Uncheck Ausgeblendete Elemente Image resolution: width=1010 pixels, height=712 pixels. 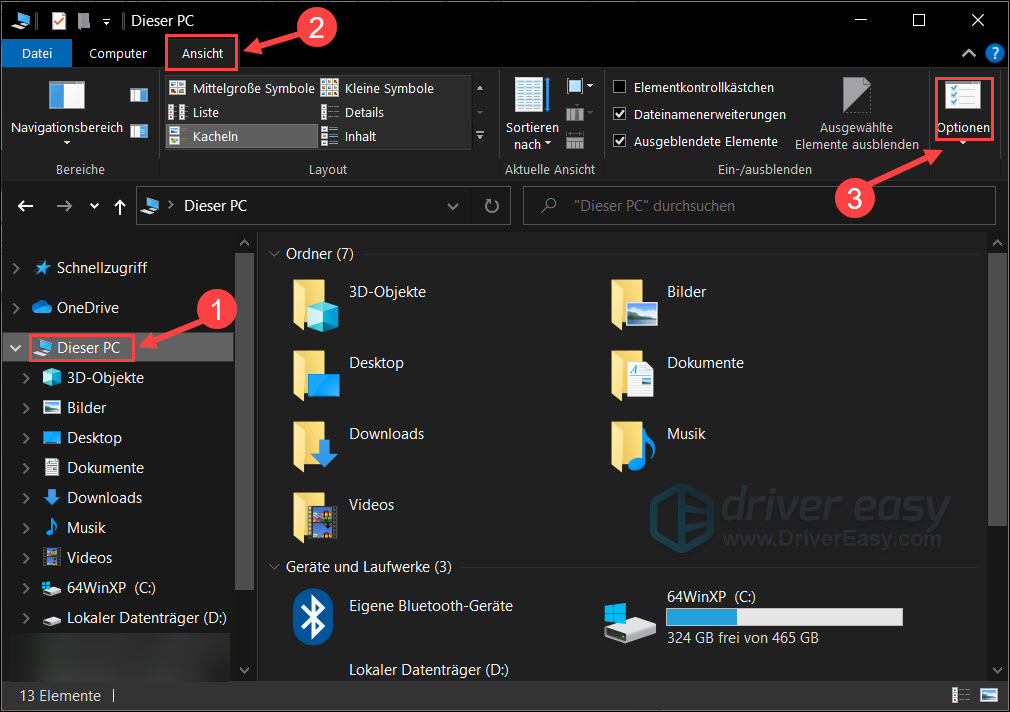(x=621, y=140)
